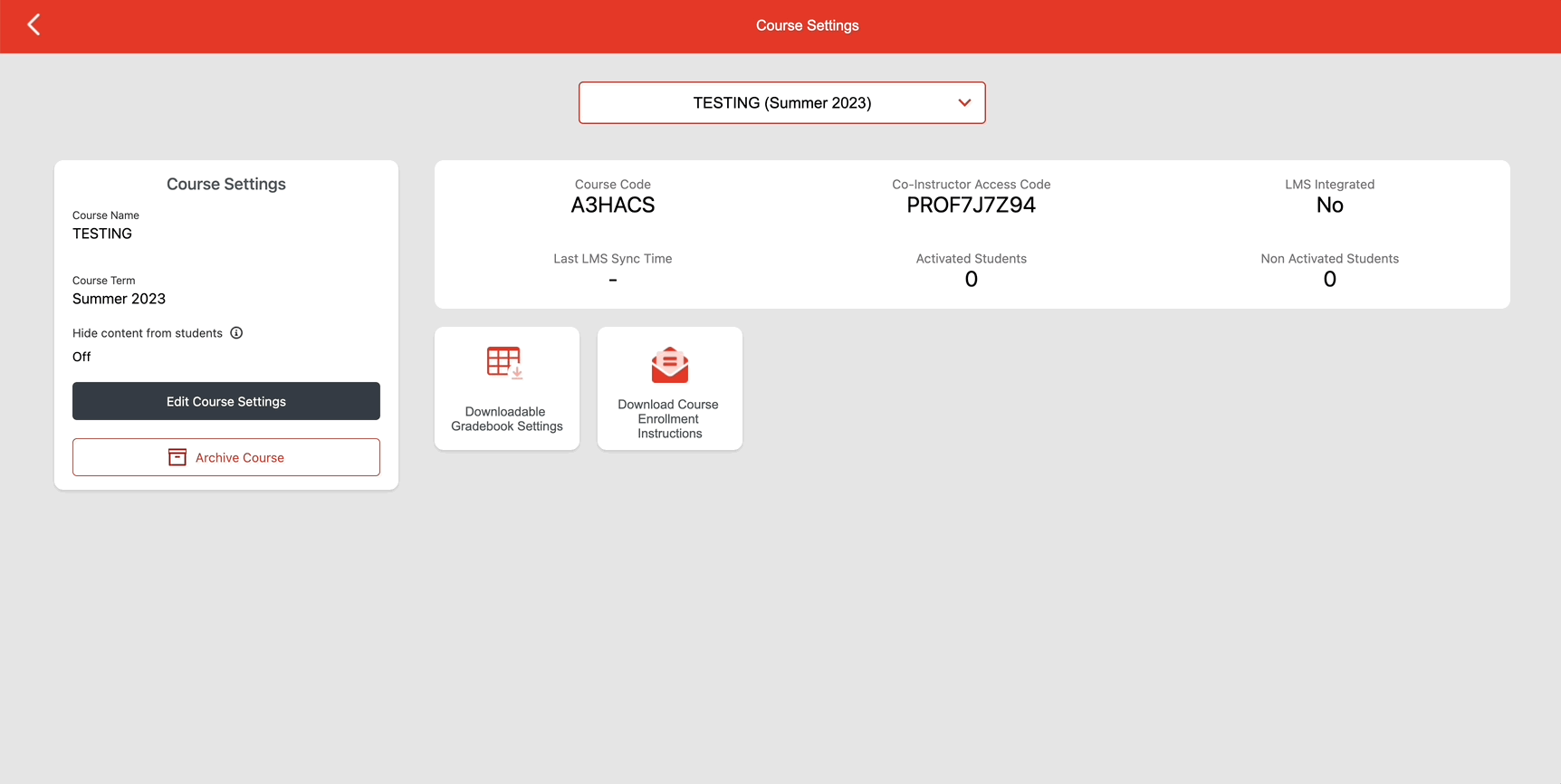
Task: Click the chevron on the course selector
Action: pos(964,103)
